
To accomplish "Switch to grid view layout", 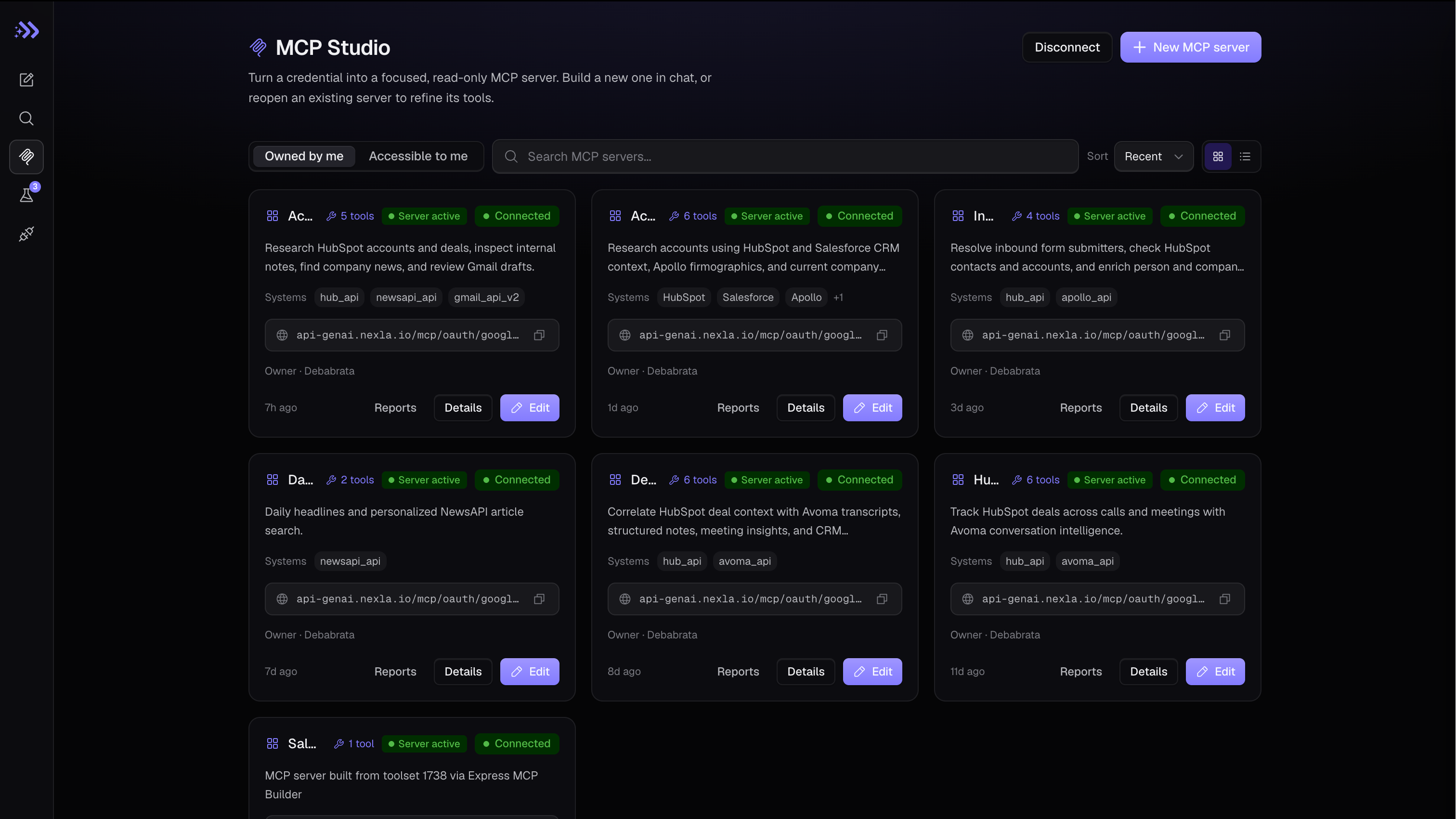I will click(x=1218, y=156).
